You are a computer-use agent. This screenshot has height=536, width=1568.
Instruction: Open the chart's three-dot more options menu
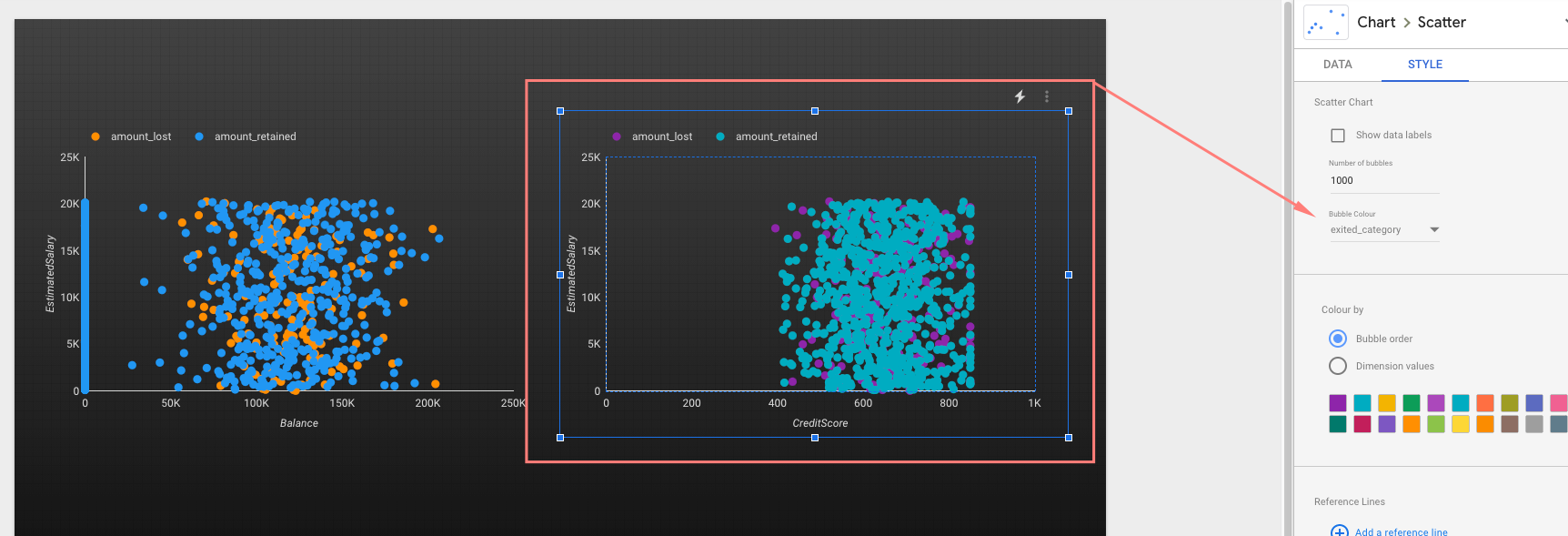click(1047, 96)
